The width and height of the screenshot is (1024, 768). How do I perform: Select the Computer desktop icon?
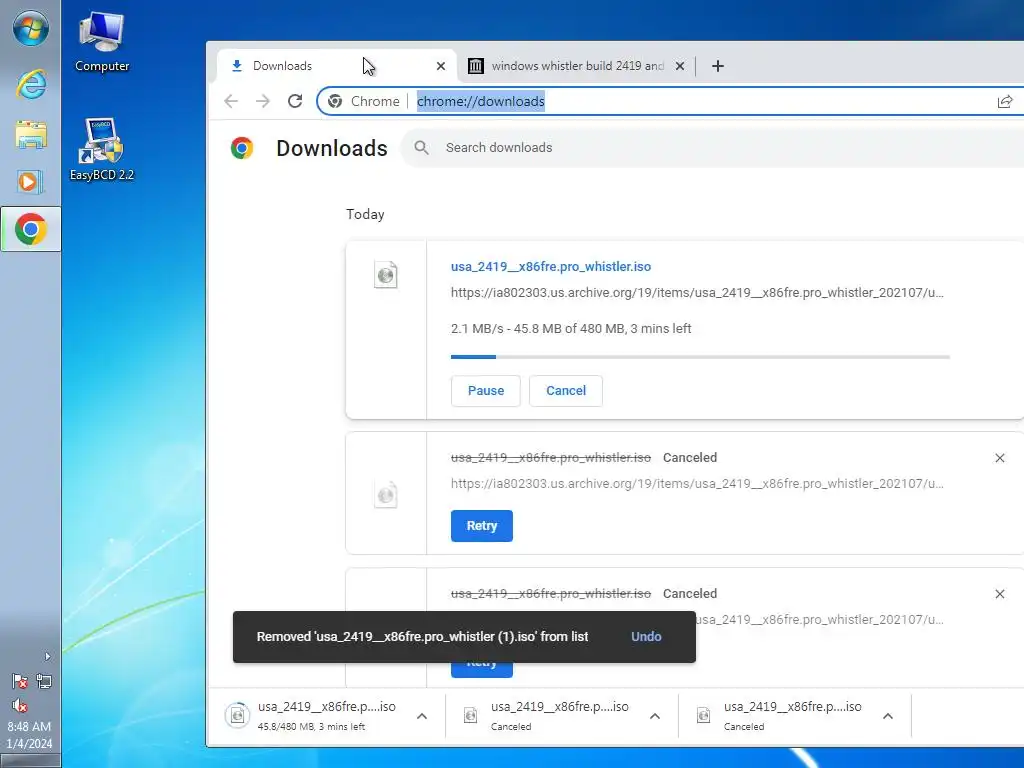[x=102, y=42]
